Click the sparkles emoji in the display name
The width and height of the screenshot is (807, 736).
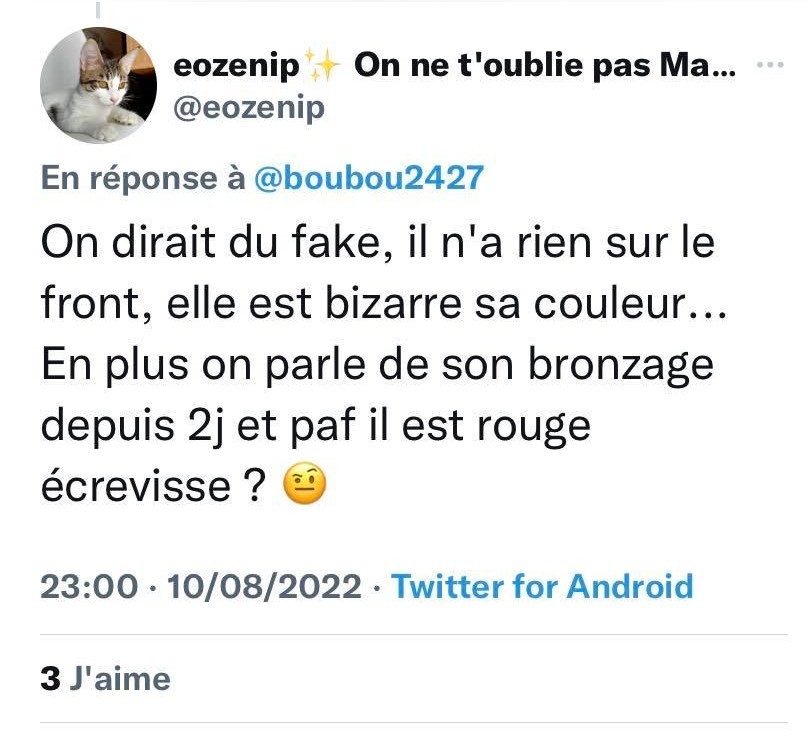tap(322, 65)
